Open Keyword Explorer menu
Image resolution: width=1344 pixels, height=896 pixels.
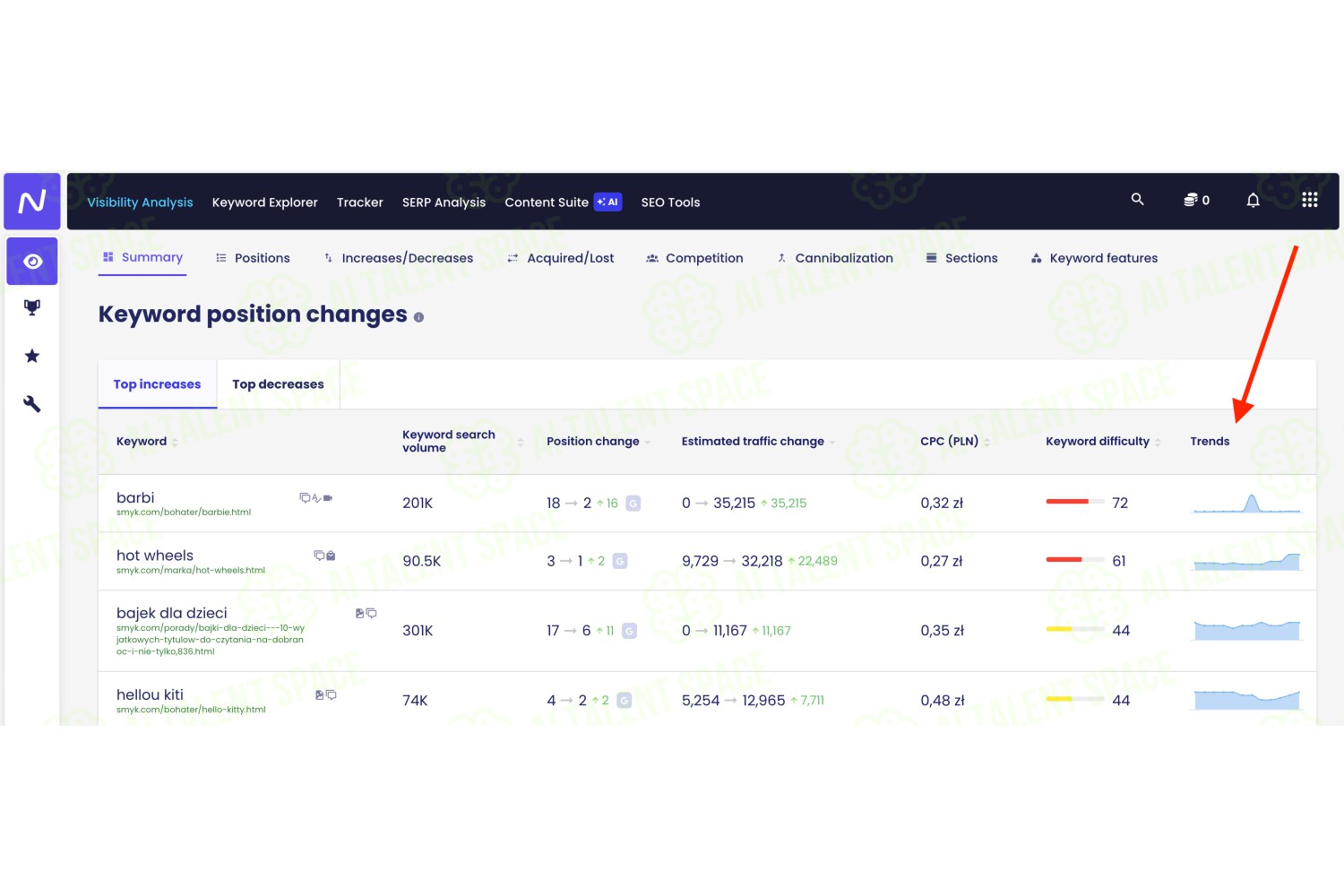tap(264, 202)
